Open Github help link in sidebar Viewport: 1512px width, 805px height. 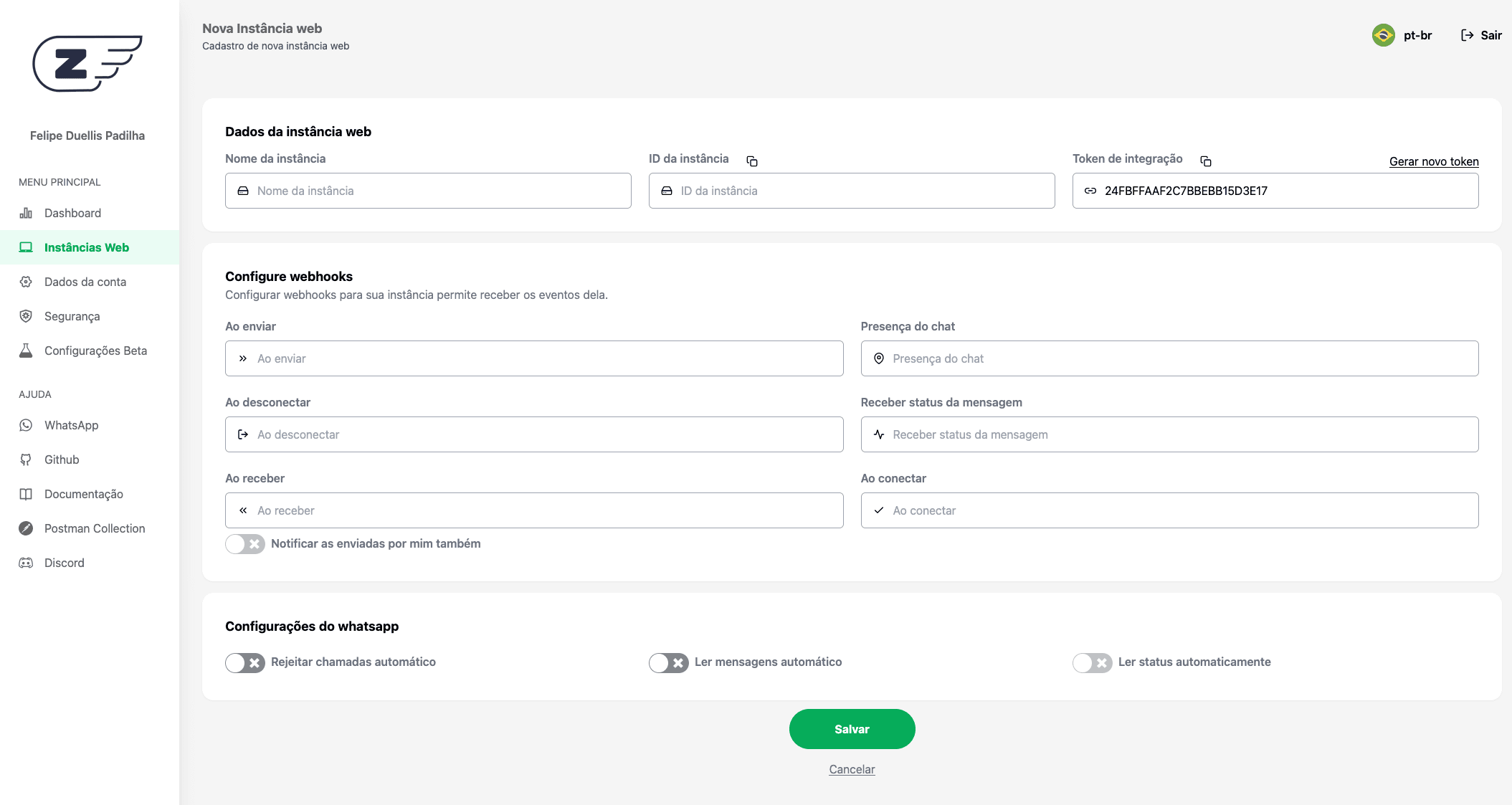[90, 459]
